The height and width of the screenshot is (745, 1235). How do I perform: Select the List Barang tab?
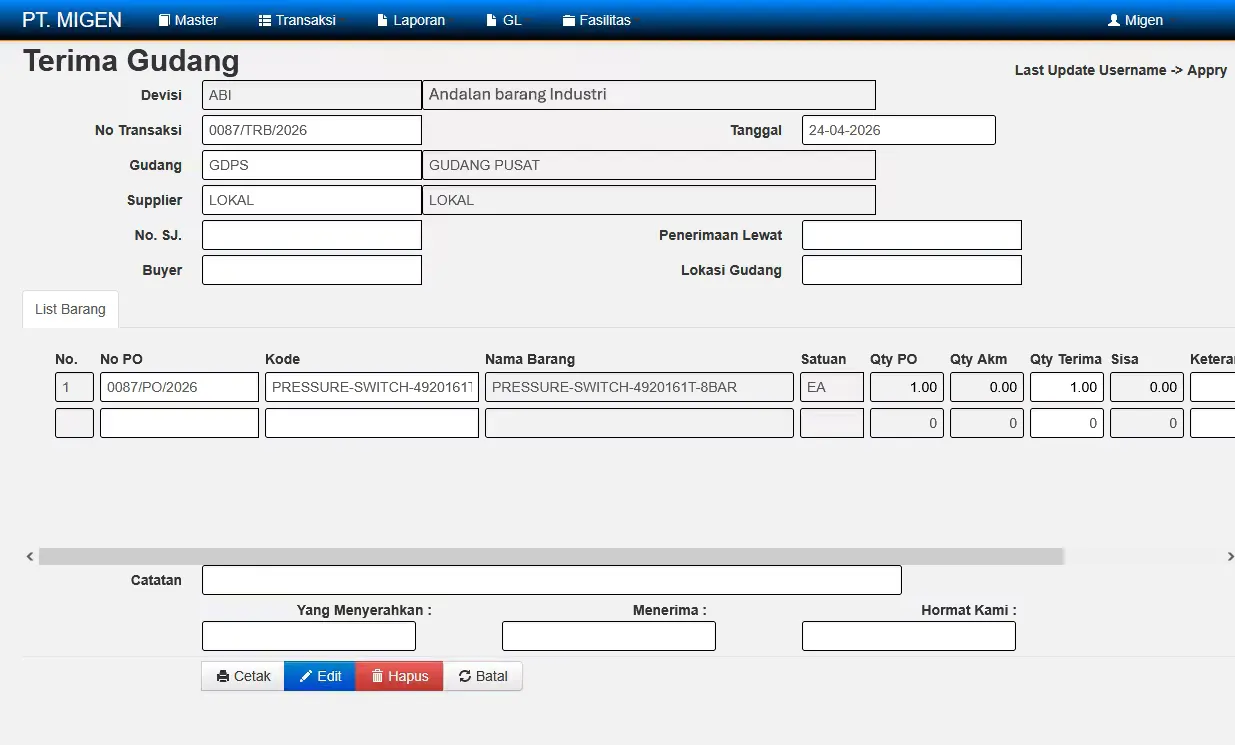point(70,309)
